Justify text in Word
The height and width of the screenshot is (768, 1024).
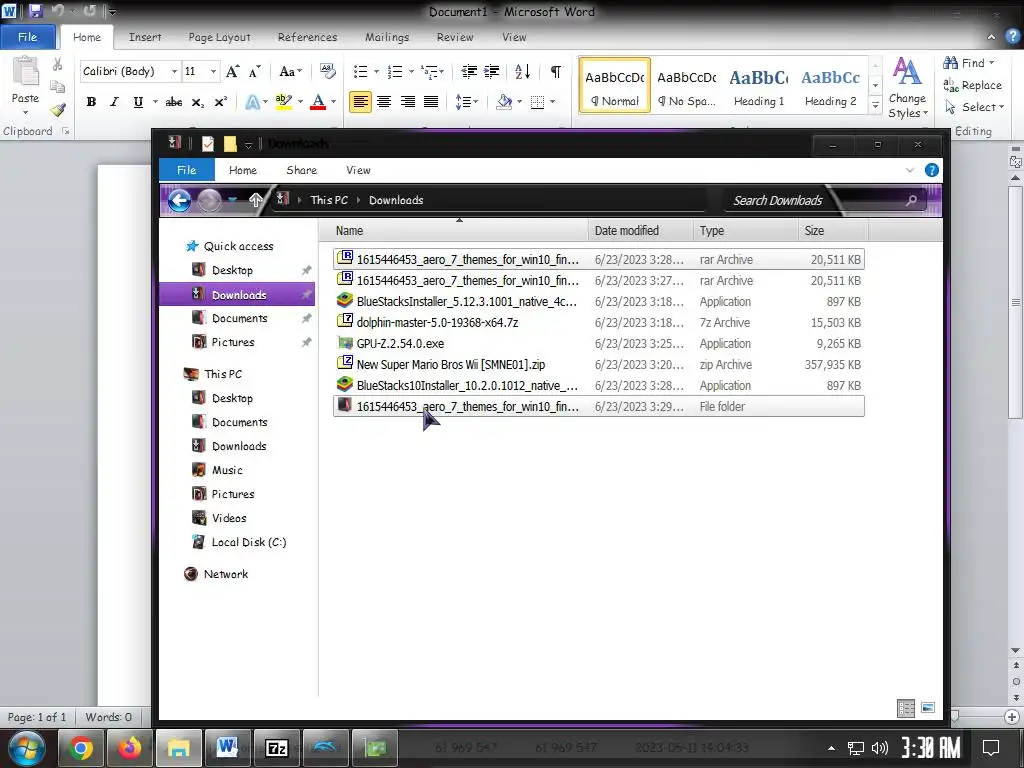click(431, 102)
